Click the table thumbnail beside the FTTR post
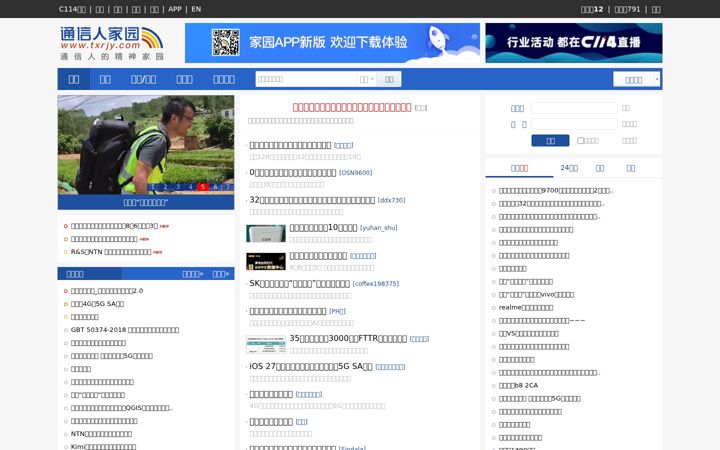 [x=266, y=344]
